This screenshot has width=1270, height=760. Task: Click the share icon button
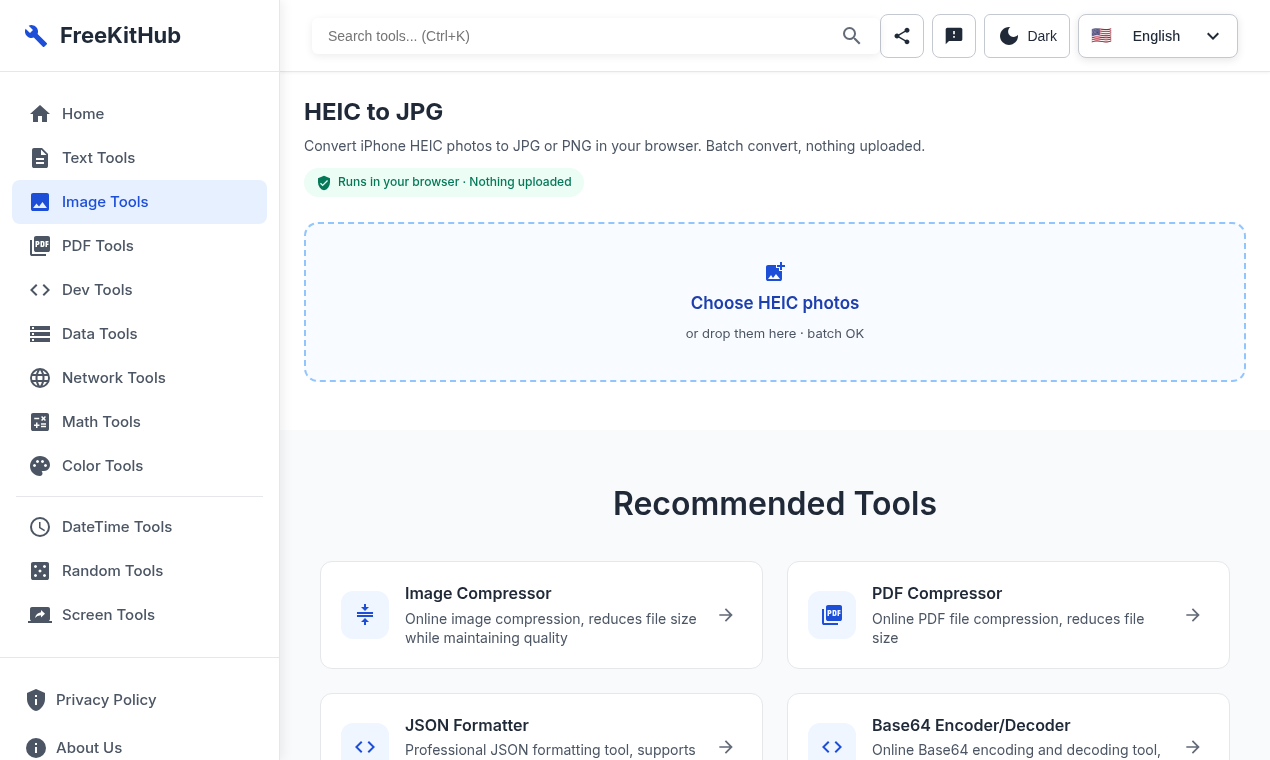pos(902,36)
